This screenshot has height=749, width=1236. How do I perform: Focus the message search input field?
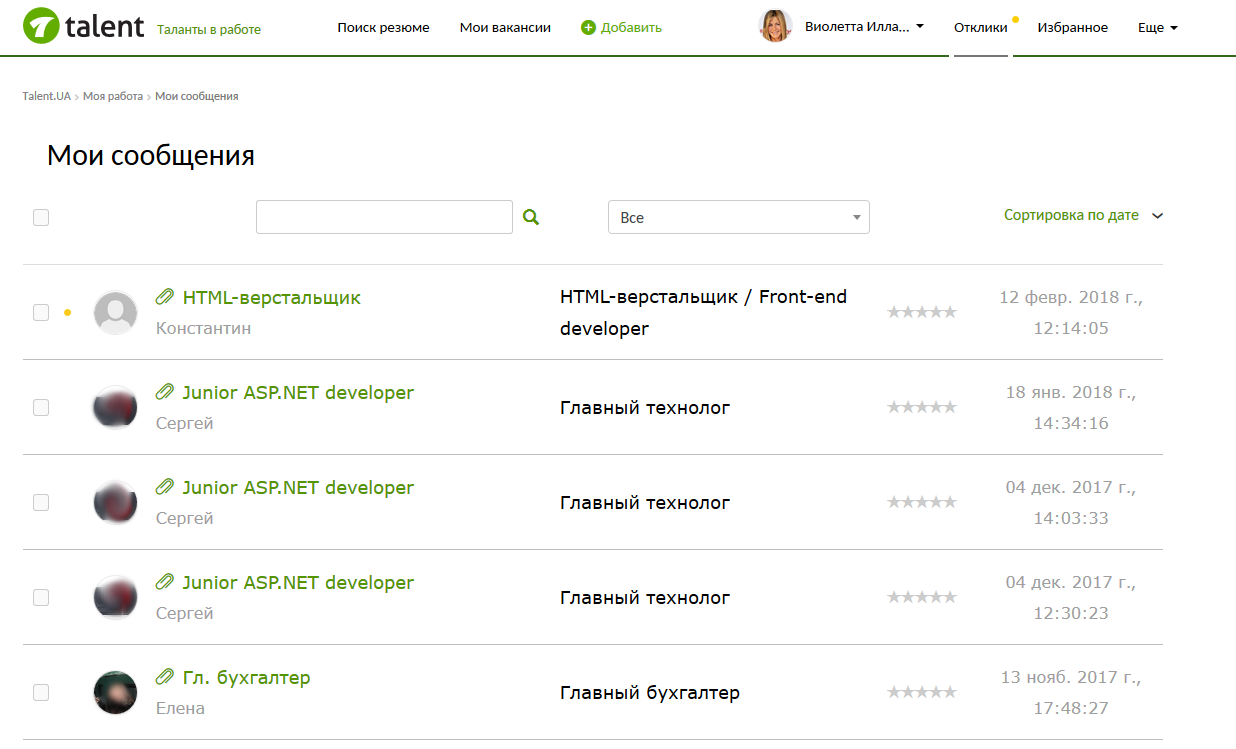pyautogui.click(x=384, y=217)
